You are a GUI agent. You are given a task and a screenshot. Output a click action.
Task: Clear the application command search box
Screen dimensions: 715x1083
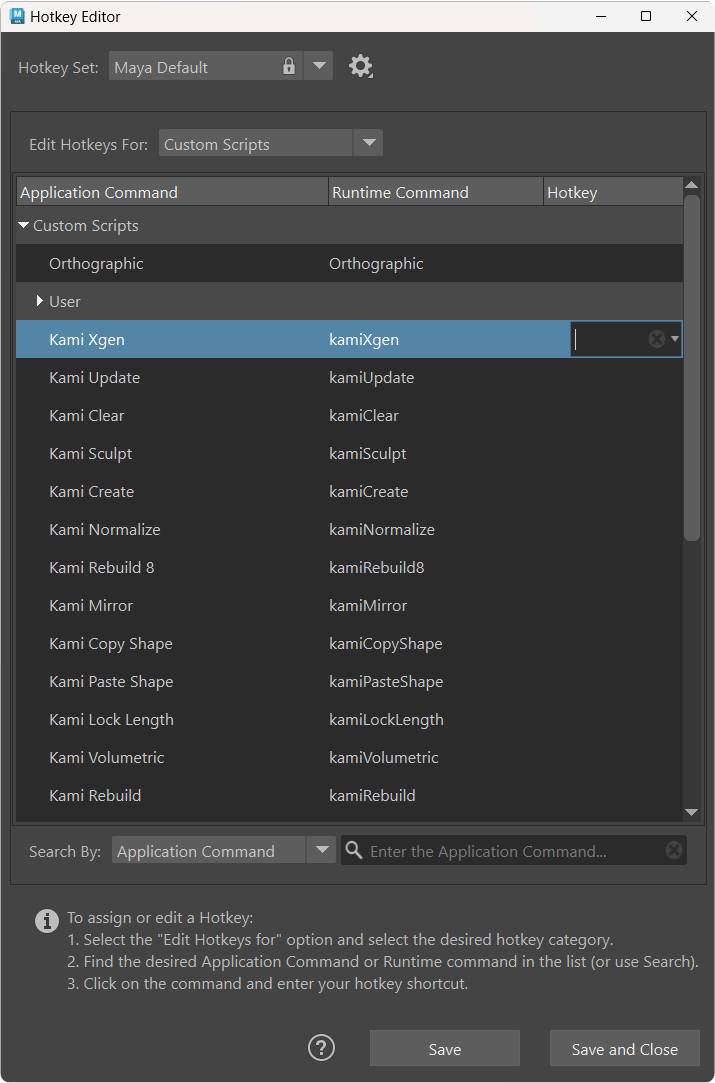[x=674, y=850]
